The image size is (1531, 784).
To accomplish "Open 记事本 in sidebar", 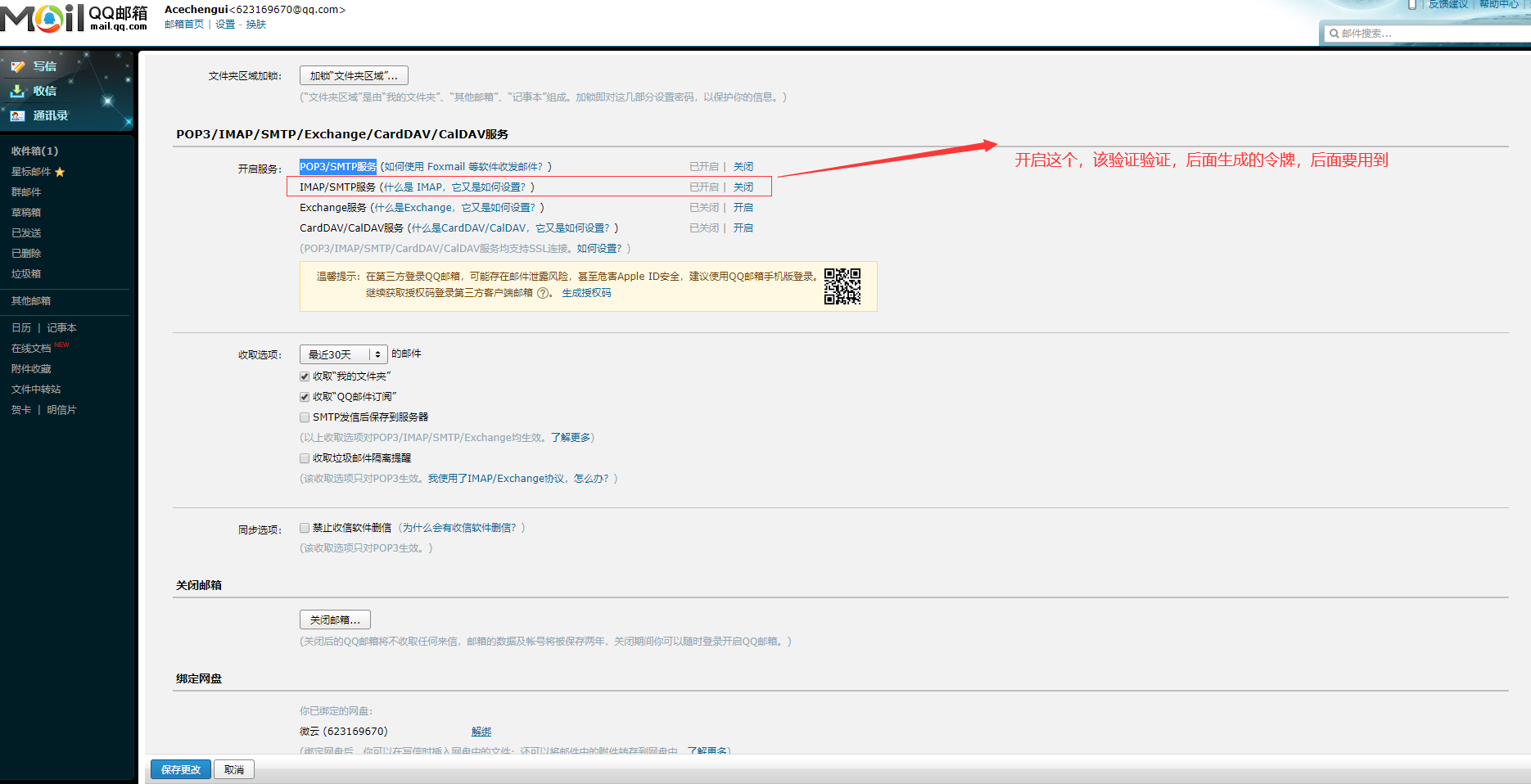I will pyautogui.click(x=61, y=328).
